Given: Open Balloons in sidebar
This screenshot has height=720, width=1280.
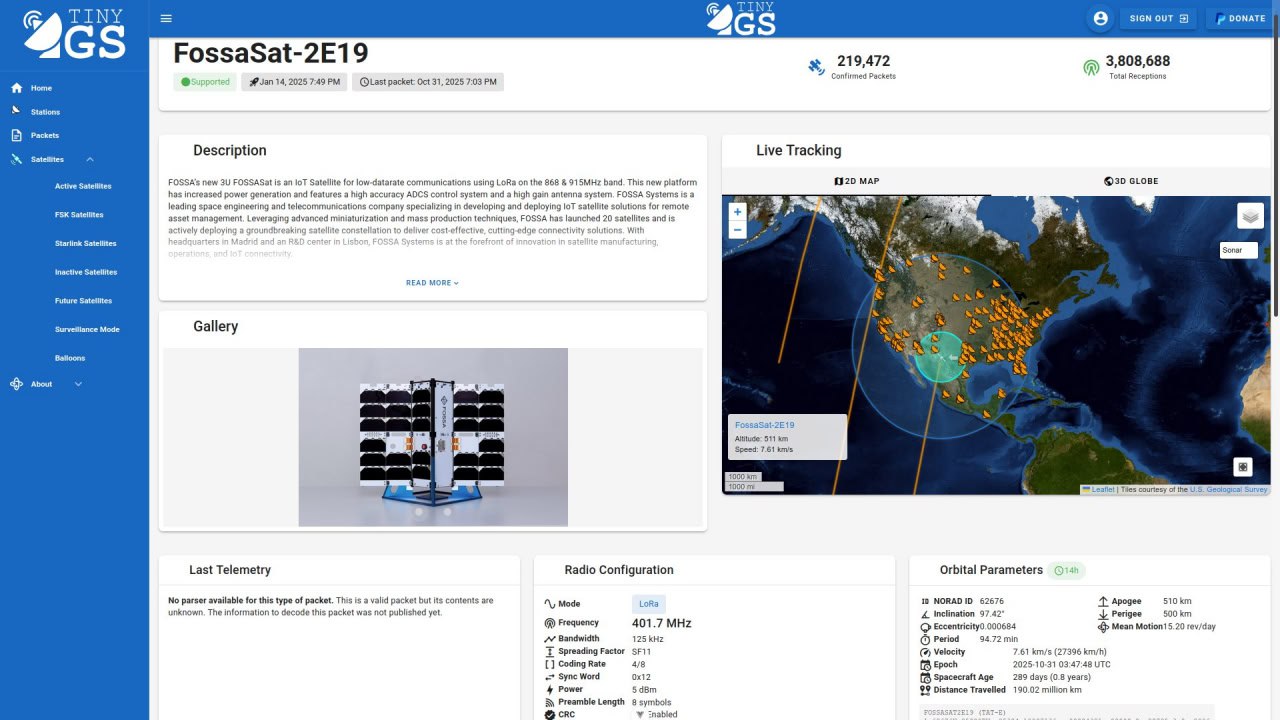Looking at the screenshot, I should click(x=70, y=358).
